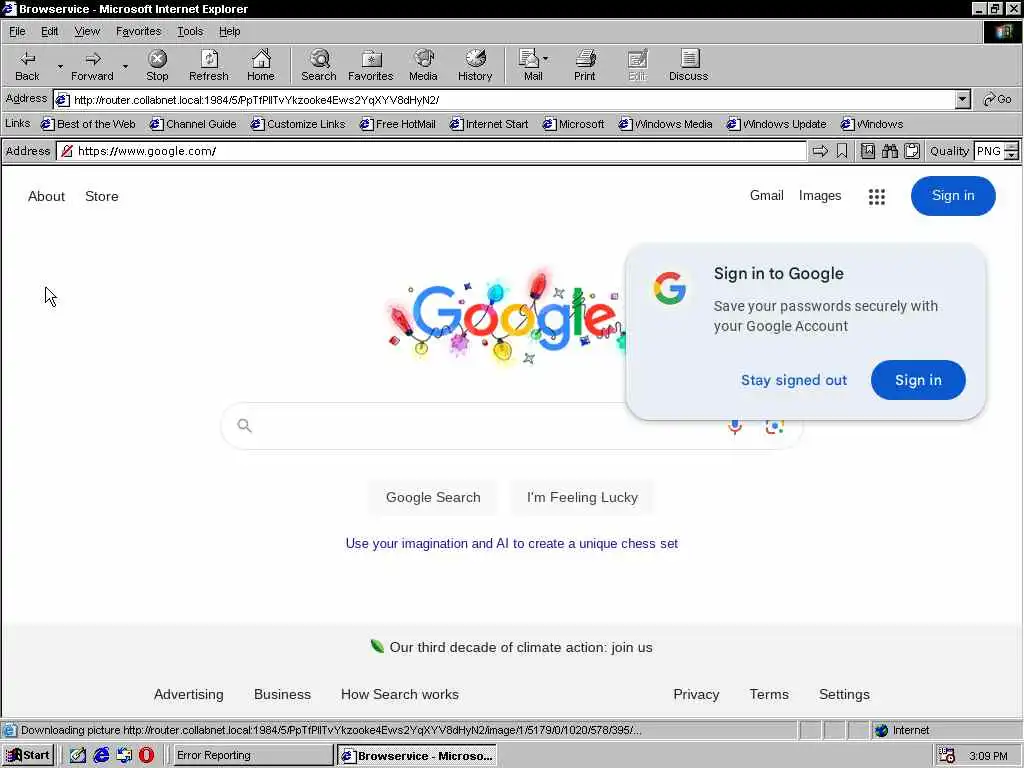Click the Go button beside the address bar
Image resolution: width=1024 pixels, height=768 pixels.
pyautogui.click(x=997, y=99)
